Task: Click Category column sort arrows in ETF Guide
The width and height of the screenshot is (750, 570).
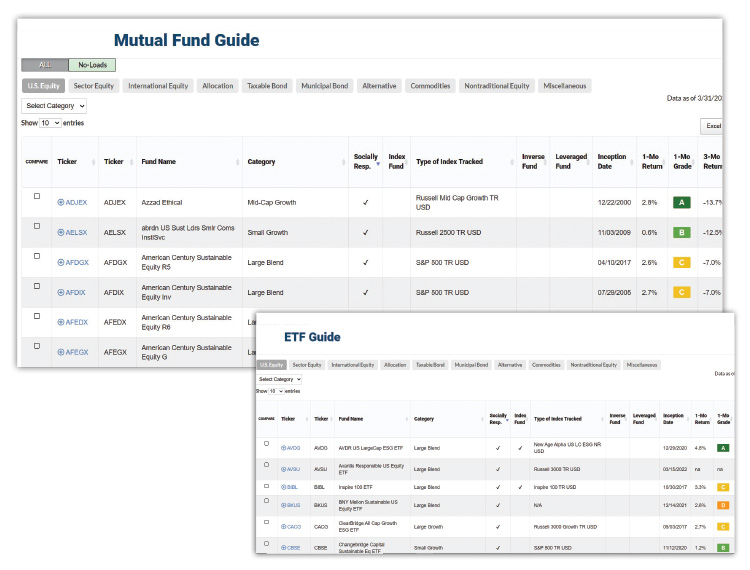Action: 482,419
